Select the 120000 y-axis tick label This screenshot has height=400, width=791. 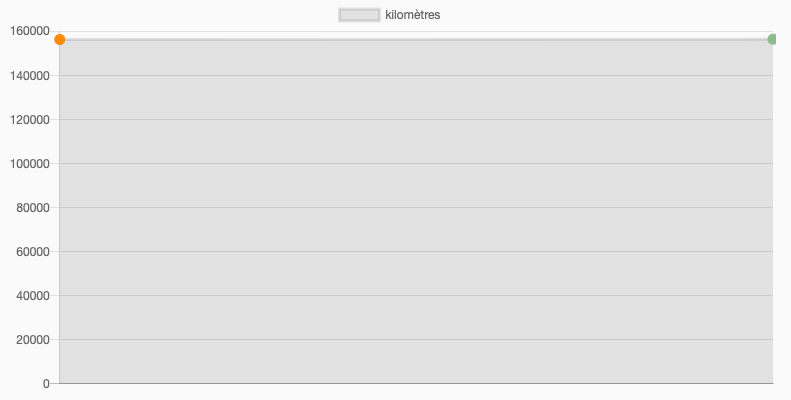(x=30, y=120)
